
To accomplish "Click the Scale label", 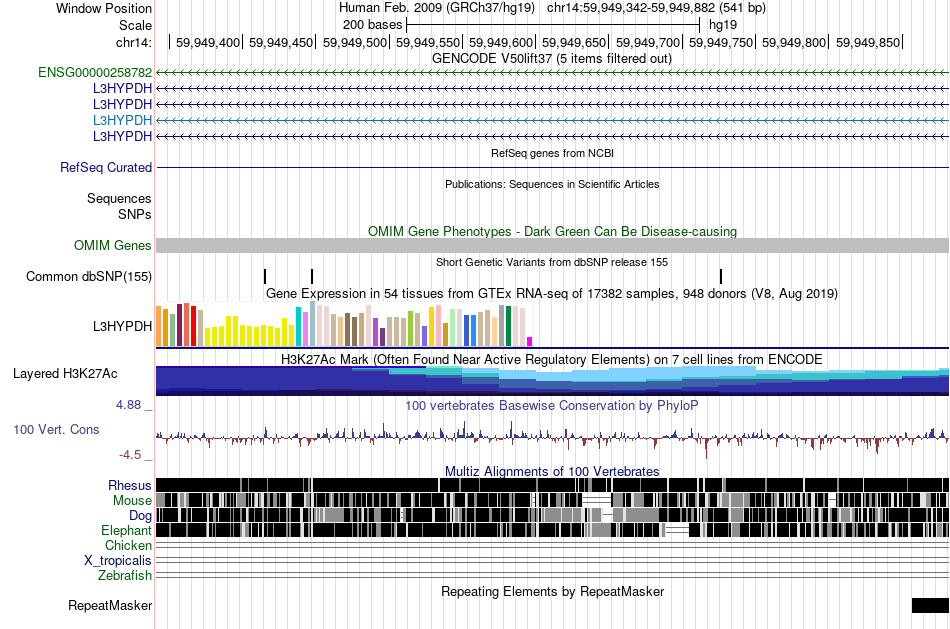I will pos(135,25).
